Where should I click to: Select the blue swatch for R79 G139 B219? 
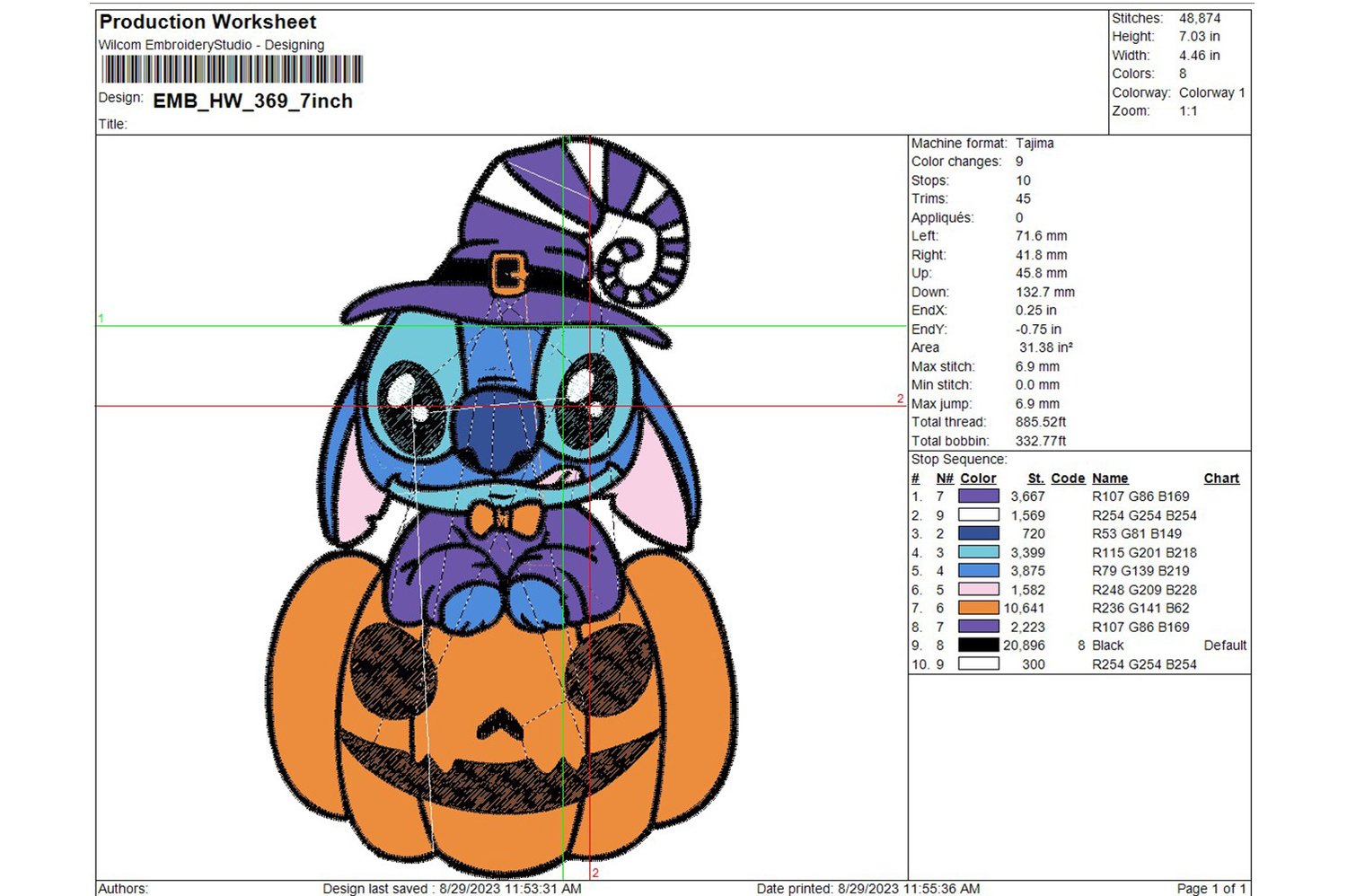pos(979,570)
